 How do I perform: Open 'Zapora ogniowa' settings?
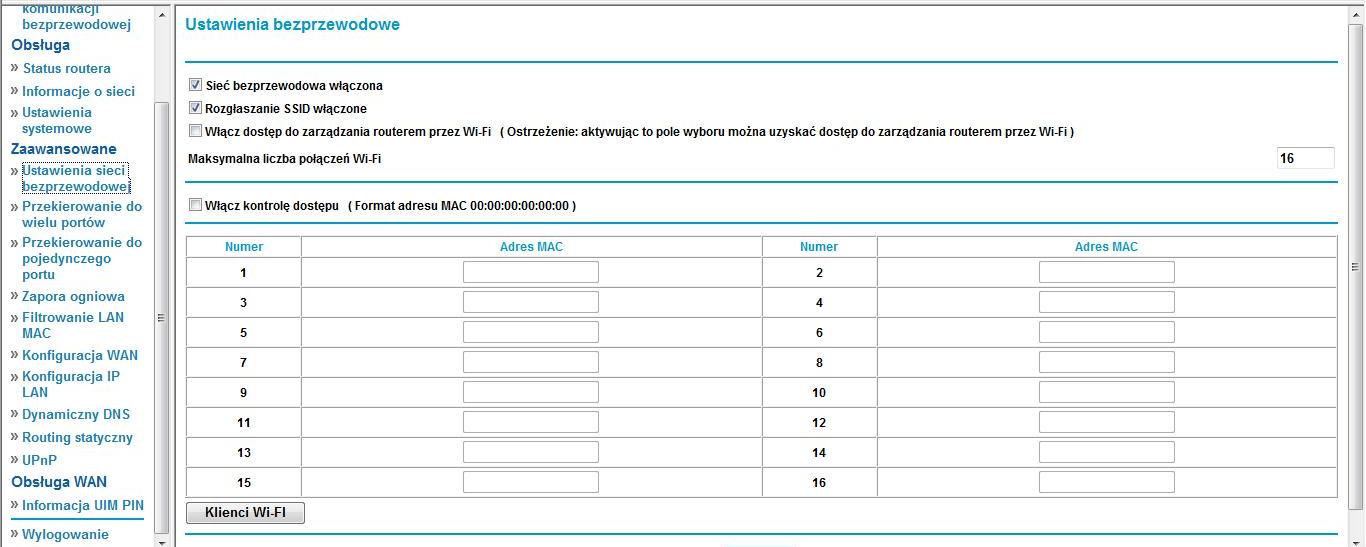coord(73,296)
